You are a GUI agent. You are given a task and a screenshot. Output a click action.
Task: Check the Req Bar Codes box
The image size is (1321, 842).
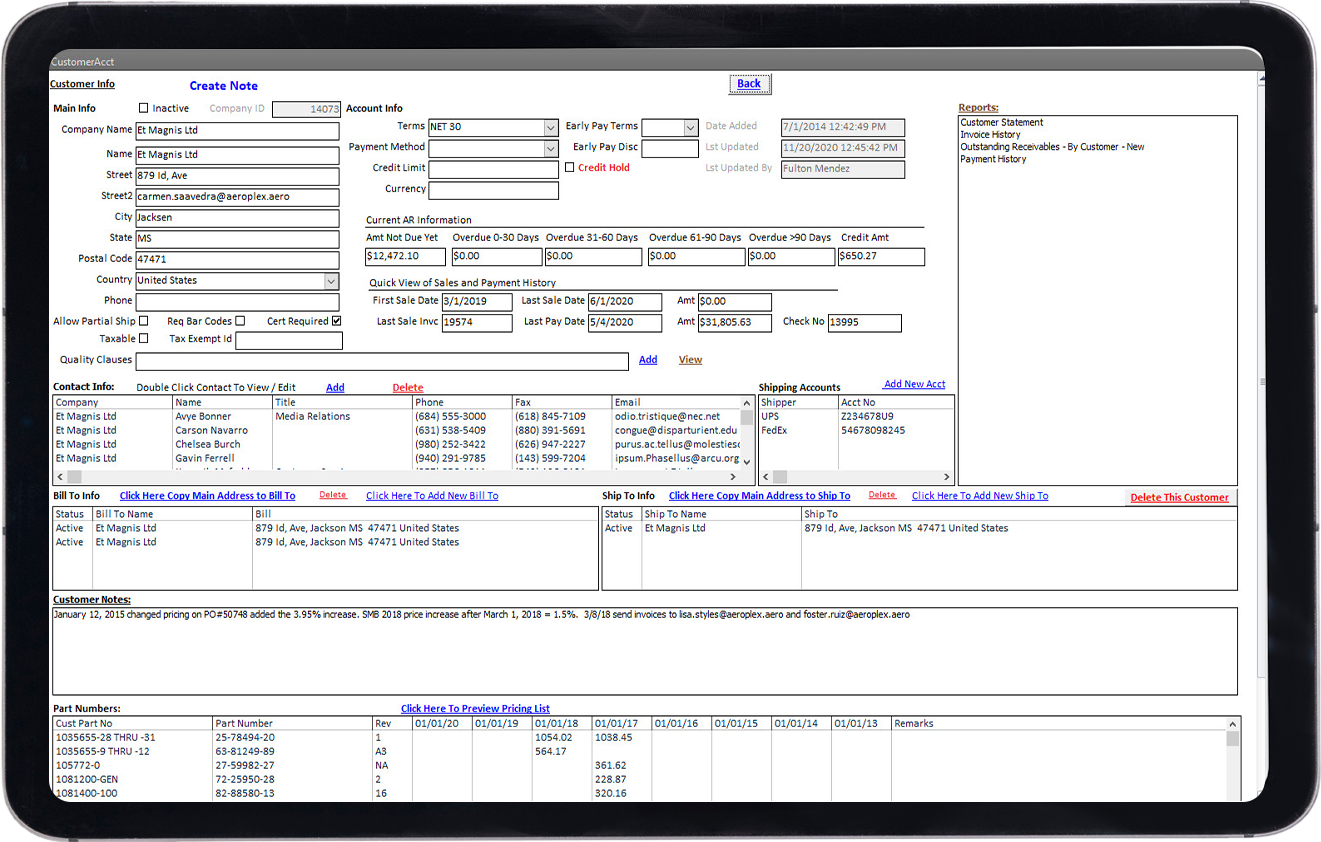tap(240, 321)
